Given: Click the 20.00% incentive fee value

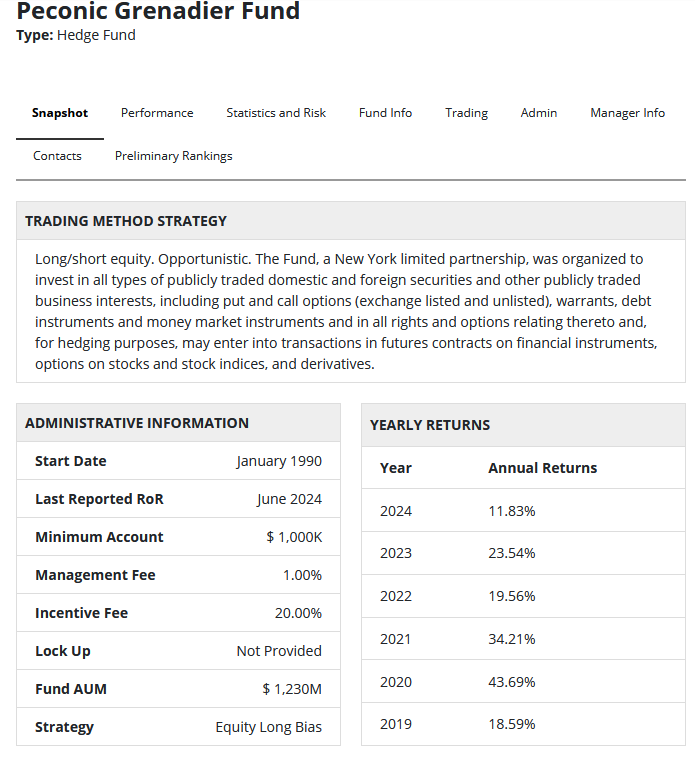Looking at the screenshot, I should click(x=298, y=613).
